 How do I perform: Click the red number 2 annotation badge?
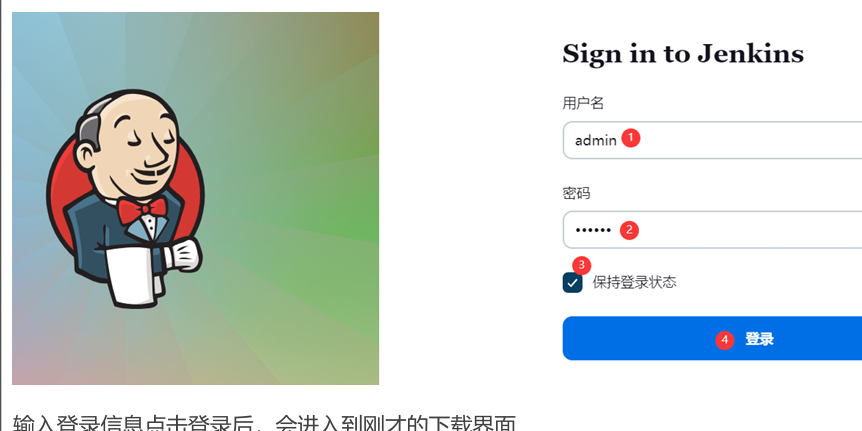pyautogui.click(x=629, y=230)
